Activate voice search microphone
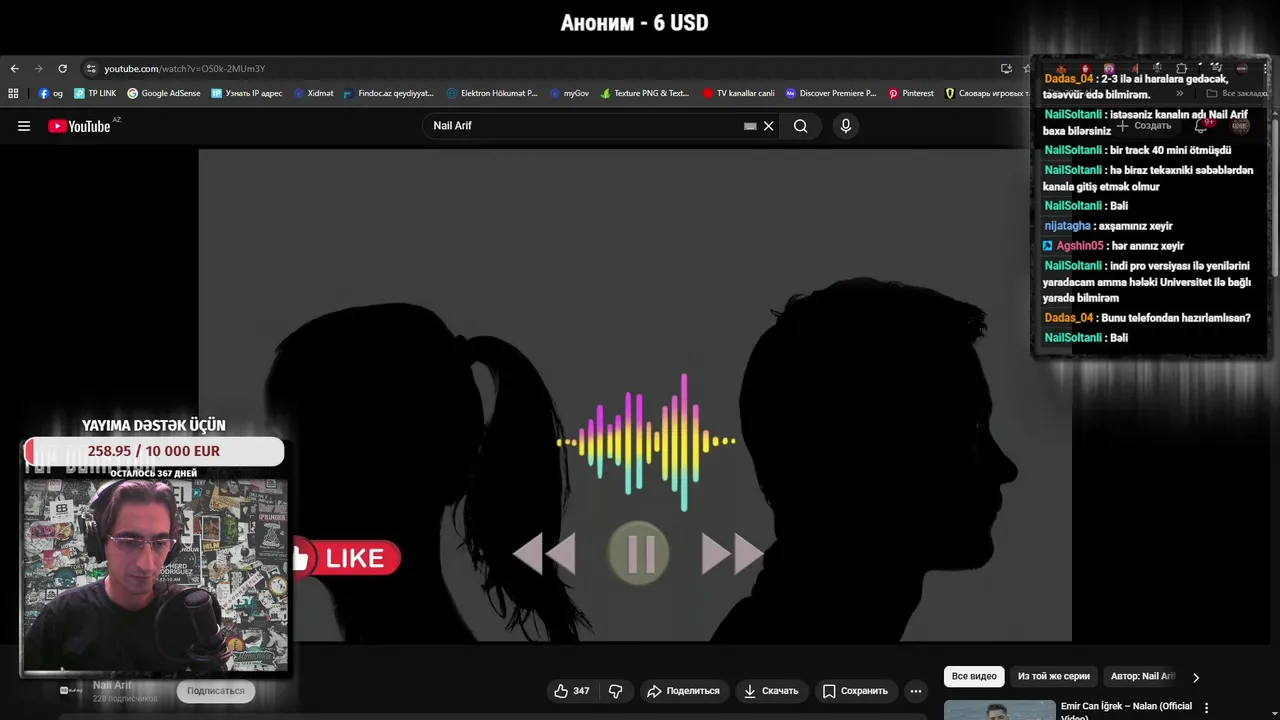Viewport: 1280px width, 720px height. point(846,126)
